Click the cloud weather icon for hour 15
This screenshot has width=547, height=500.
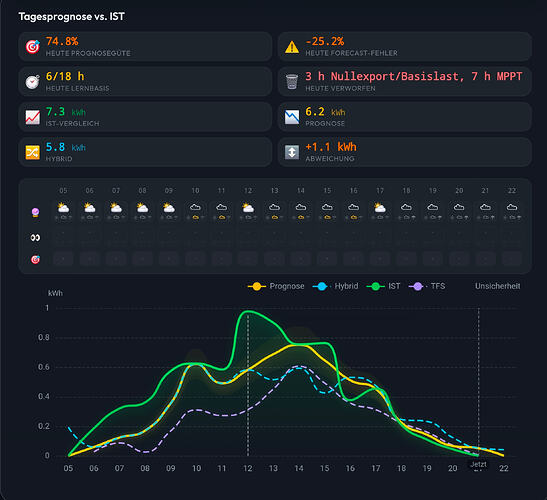[327, 207]
